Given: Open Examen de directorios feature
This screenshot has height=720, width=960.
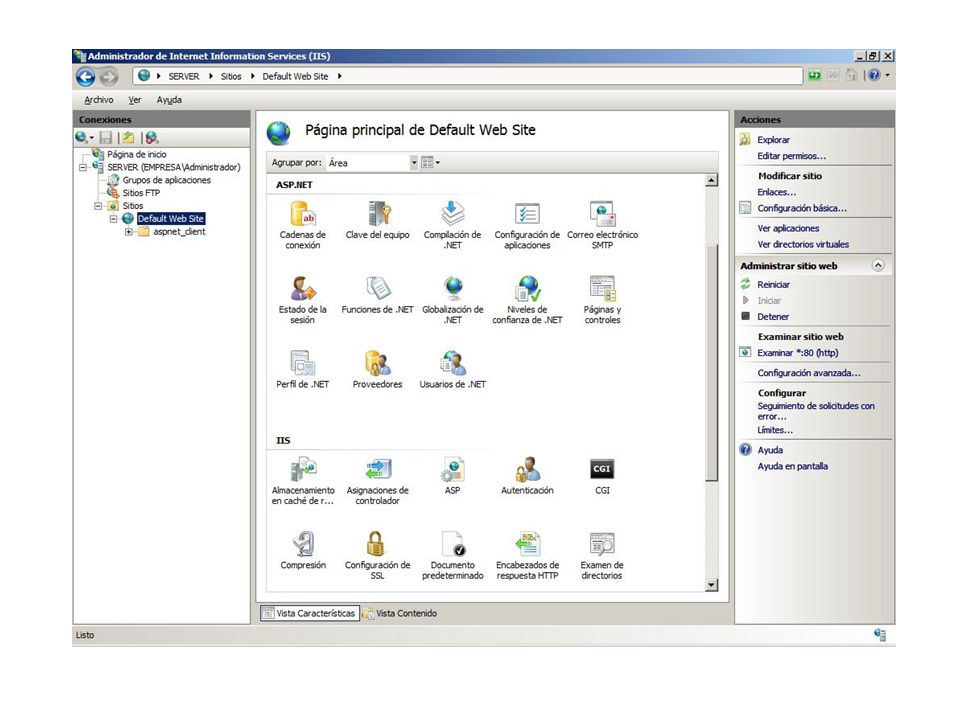Looking at the screenshot, I should point(602,555).
